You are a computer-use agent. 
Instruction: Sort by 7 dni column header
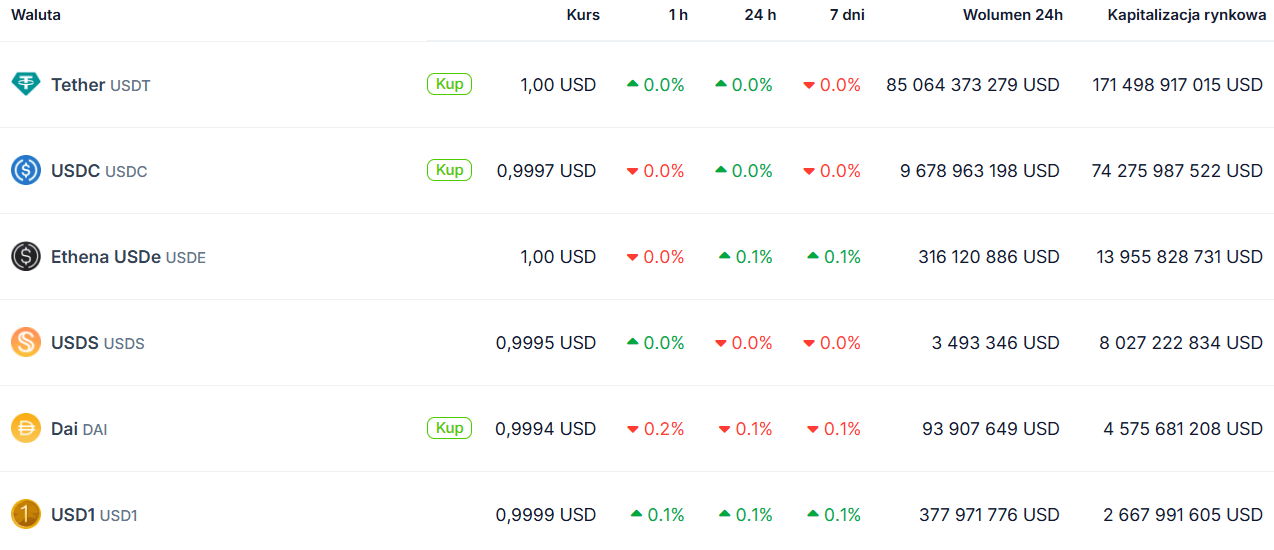[848, 15]
